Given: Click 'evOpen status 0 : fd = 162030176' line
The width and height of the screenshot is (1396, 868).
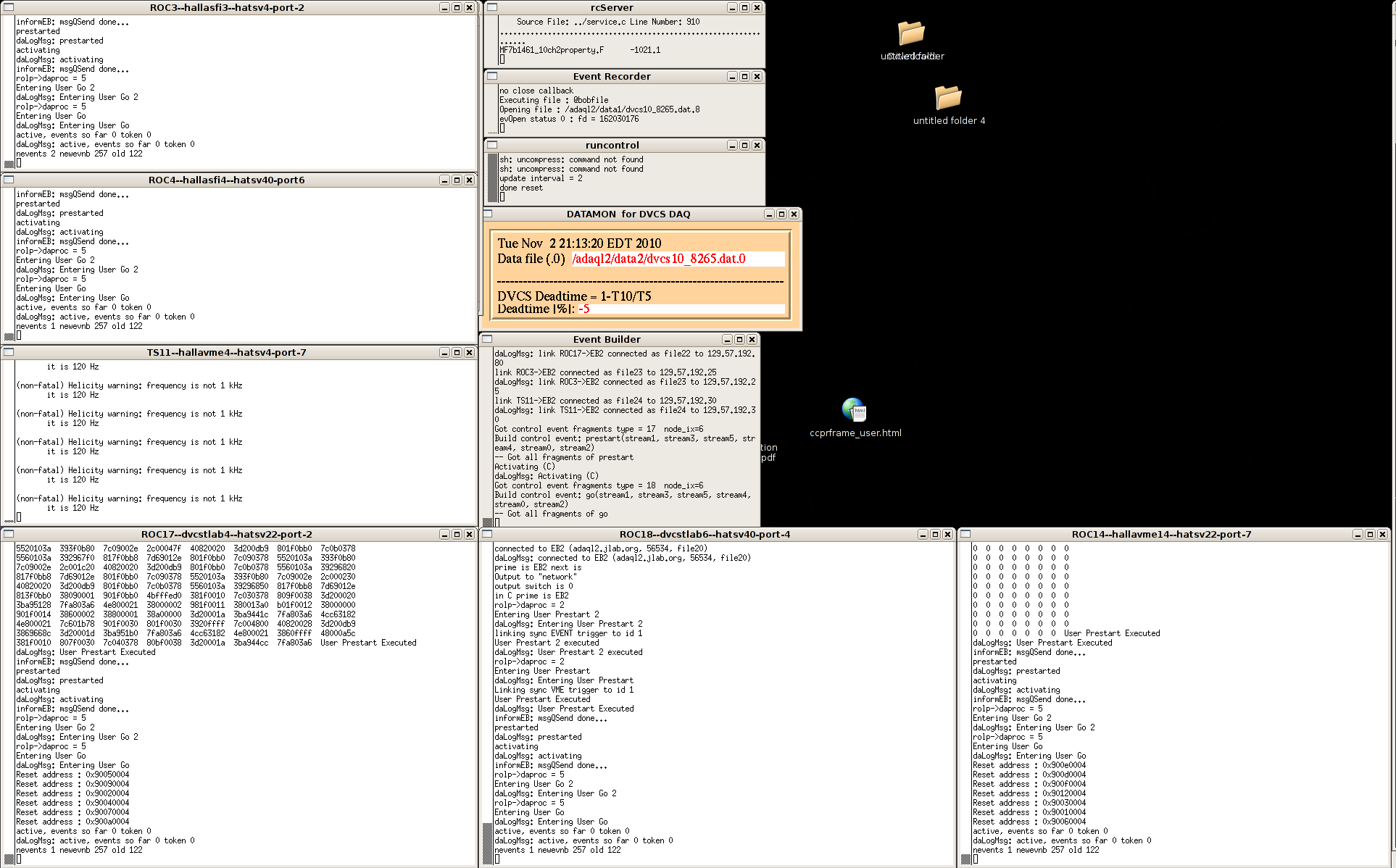Looking at the screenshot, I should click(569, 119).
